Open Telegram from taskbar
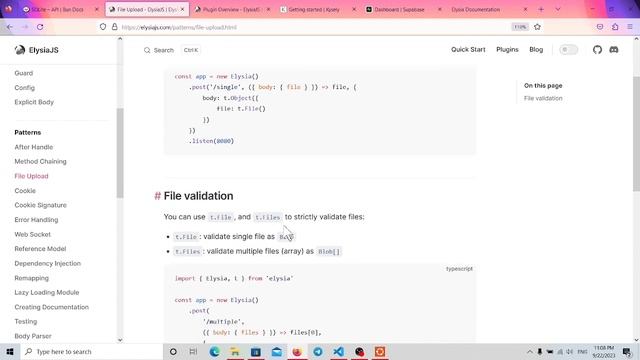This screenshot has width=640, height=360. click(318, 351)
